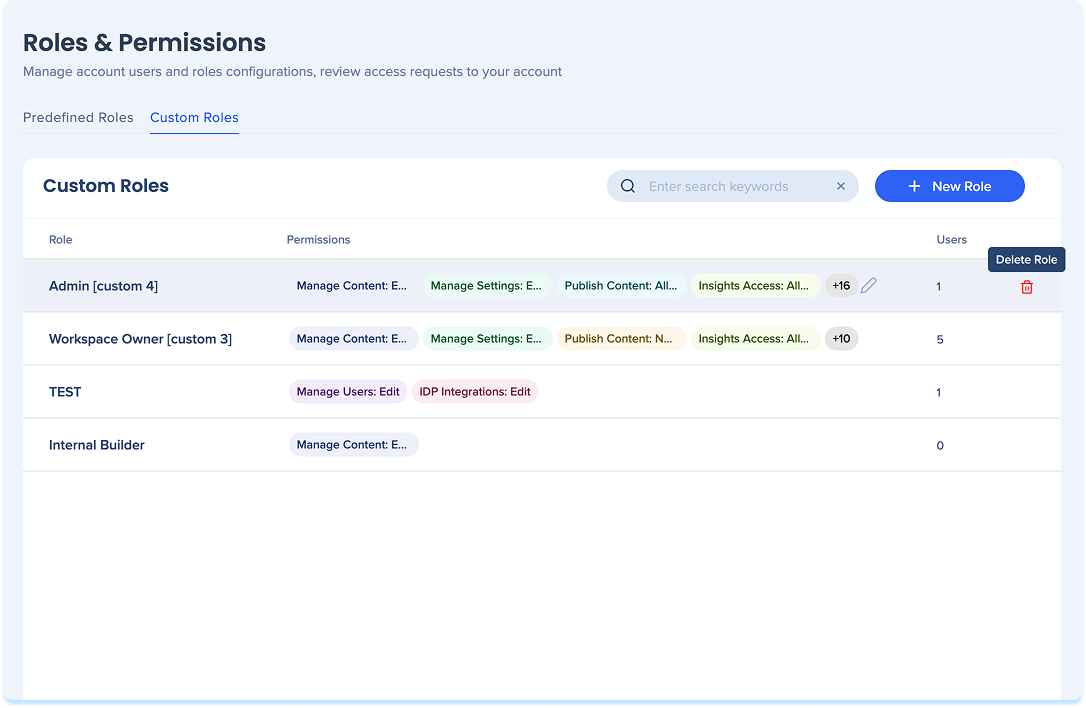Click Admin's Insights Access permission tag
Image resolution: width=1086 pixels, height=708 pixels.
754,286
